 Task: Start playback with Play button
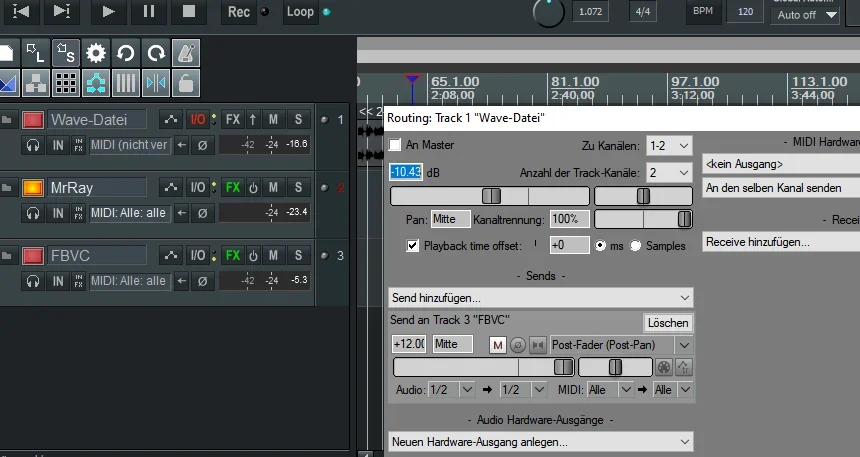pyautogui.click(x=108, y=12)
